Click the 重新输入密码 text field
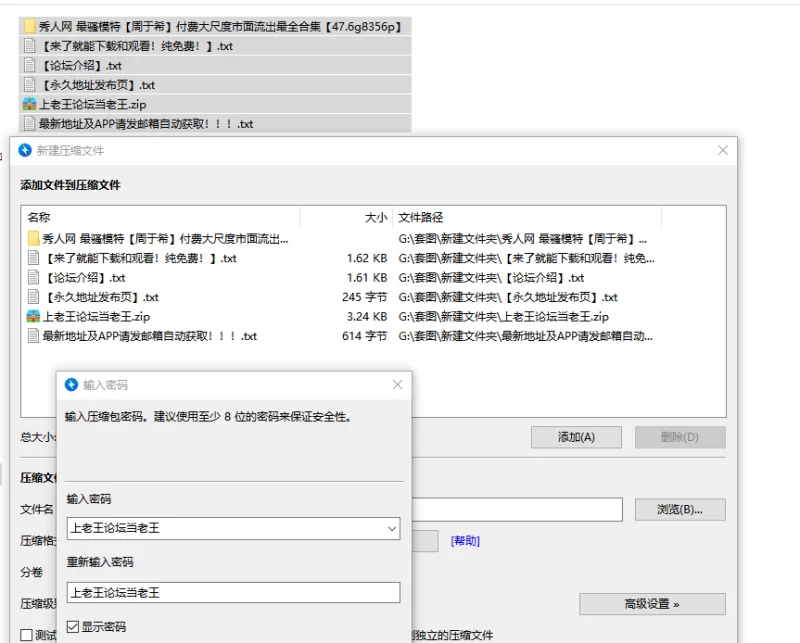800x643 pixels. point(233,592)
